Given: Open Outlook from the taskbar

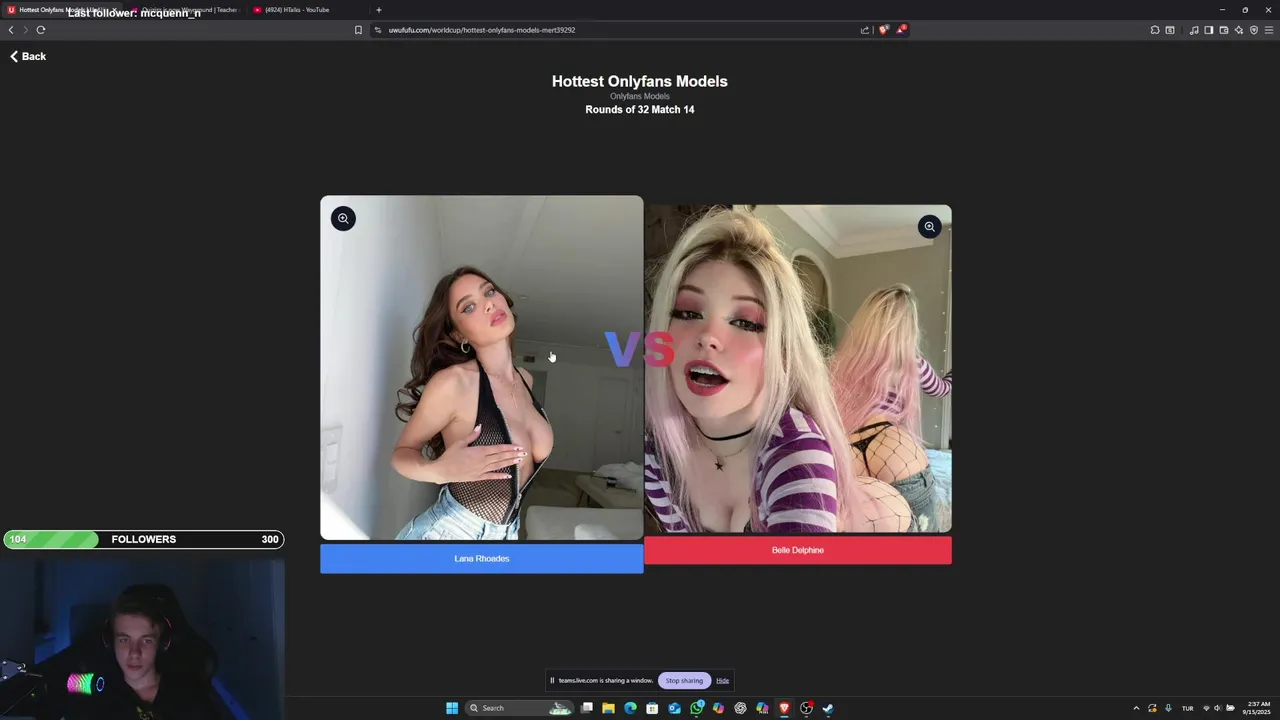Looking at the screenshot, I should (x=674, y=708).
